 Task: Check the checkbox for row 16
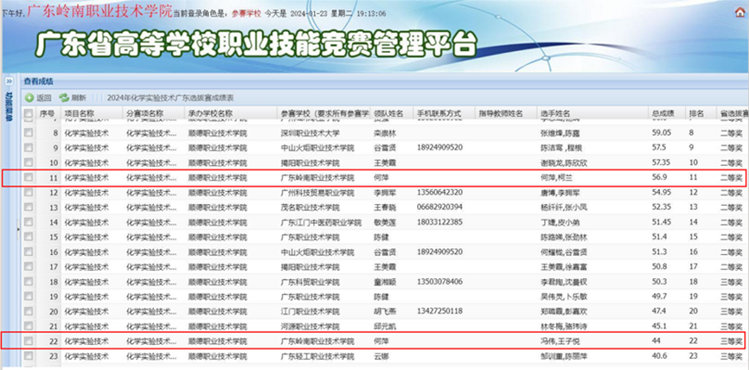click(29, 252)
